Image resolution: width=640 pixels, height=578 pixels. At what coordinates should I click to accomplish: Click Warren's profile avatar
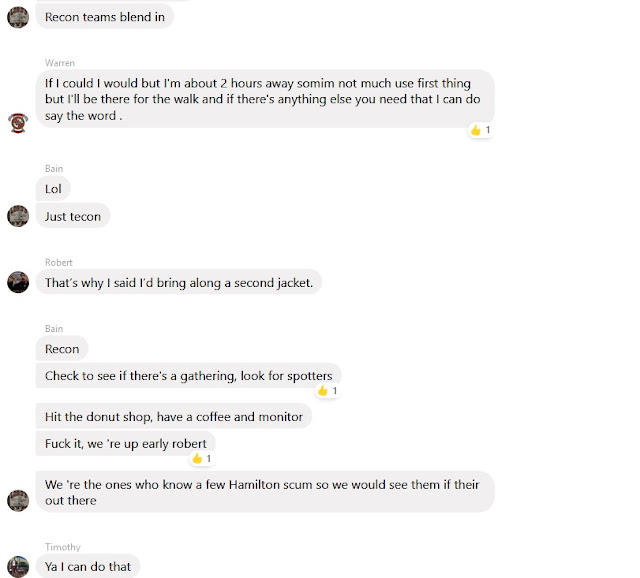(x=17, y=123)
